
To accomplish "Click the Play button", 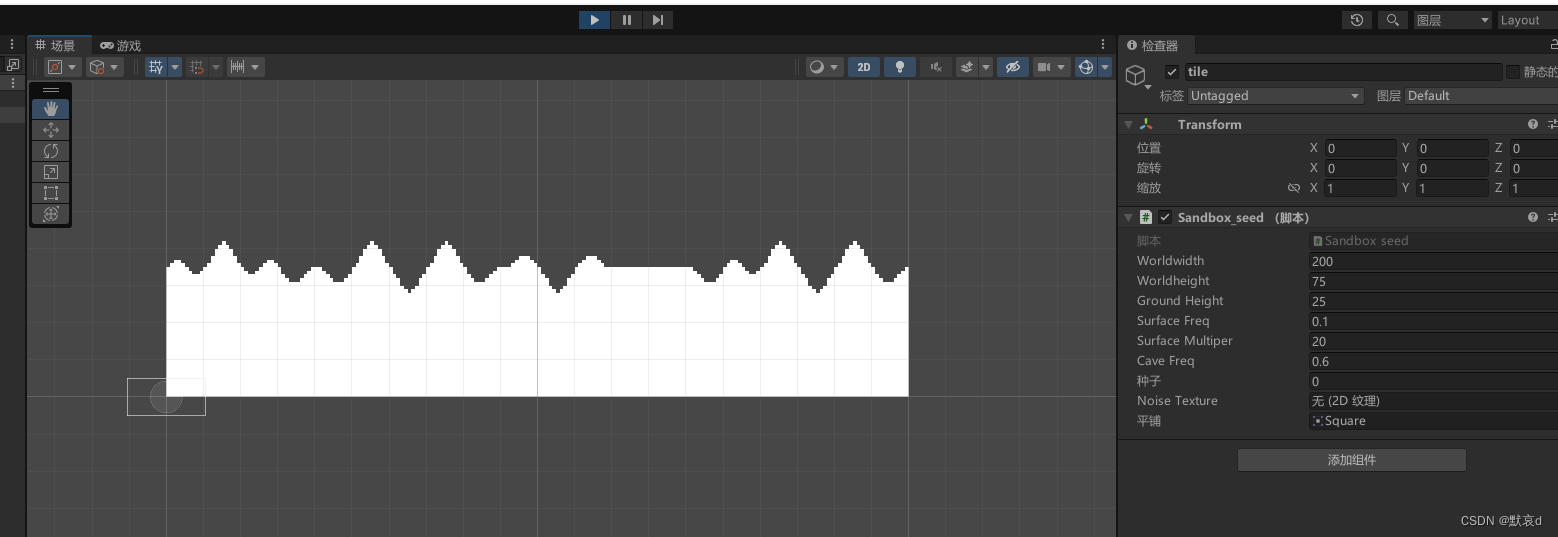I will [x=594, y=20].
